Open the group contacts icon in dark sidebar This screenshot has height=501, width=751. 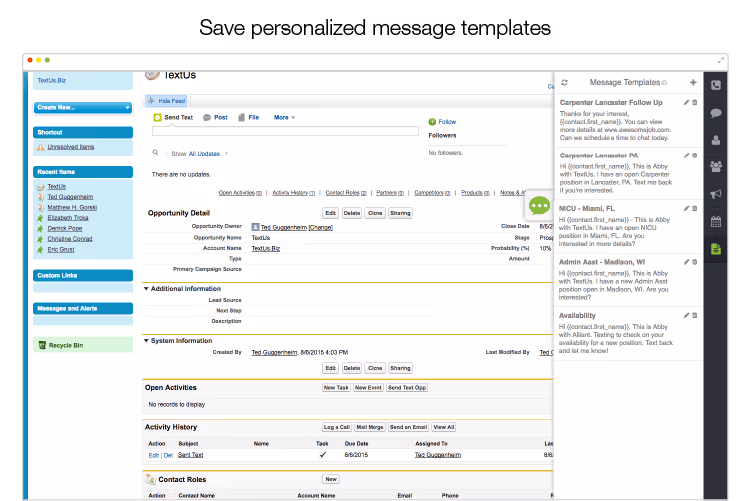click(x=716, y=167)
